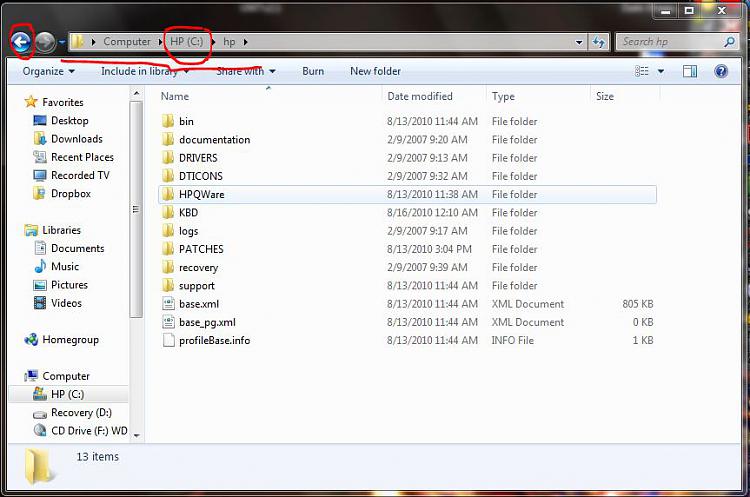Select CD Drive (F:) in navigation pane
Screen dimensions: 750x497
(x=80, y=431)
